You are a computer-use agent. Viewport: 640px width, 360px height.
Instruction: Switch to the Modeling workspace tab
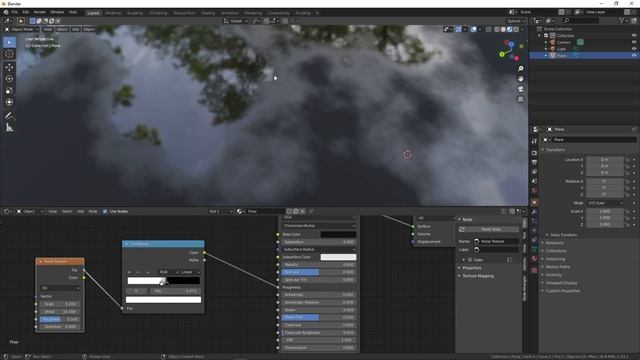coord(113,13)
